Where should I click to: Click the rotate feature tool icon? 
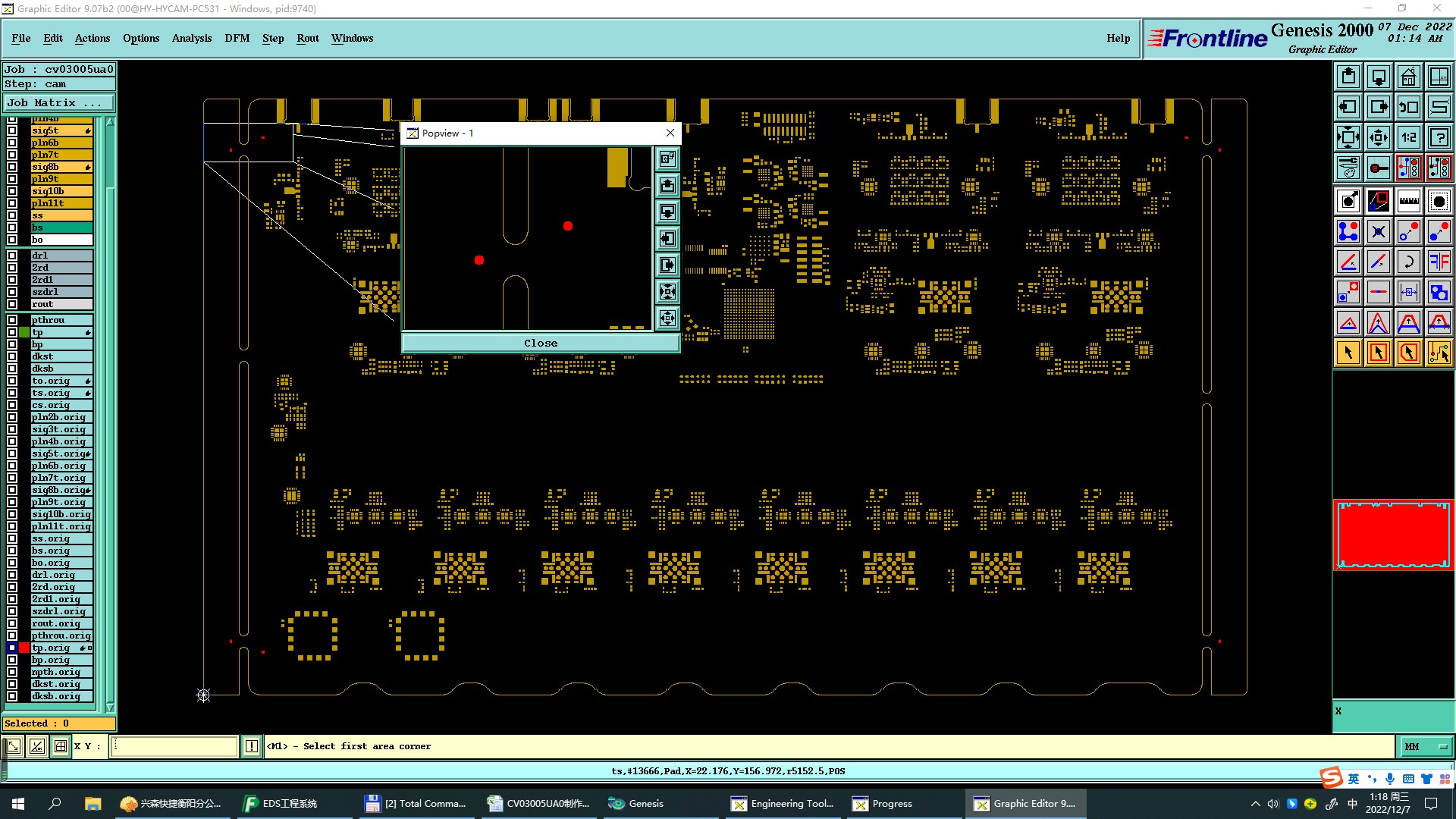click(x=1408, y=262)
